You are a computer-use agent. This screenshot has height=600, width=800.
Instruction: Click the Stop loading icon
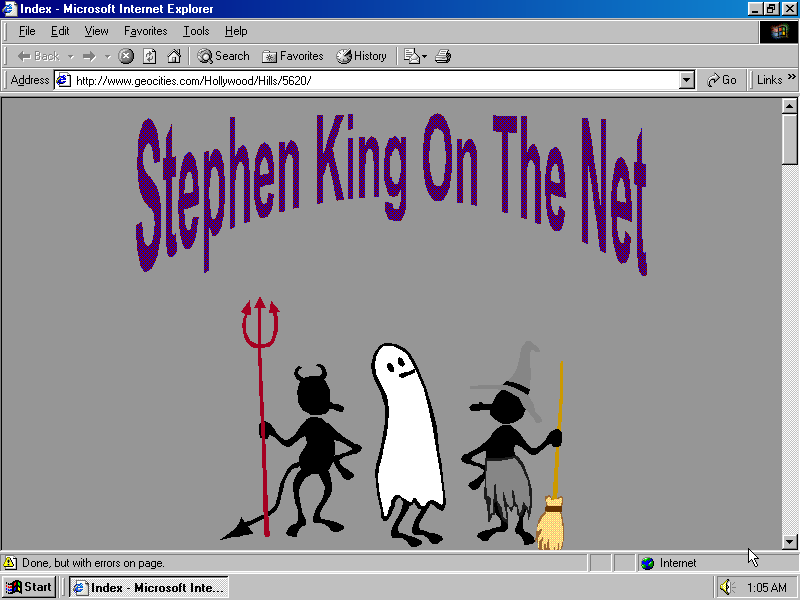point(126,56)
